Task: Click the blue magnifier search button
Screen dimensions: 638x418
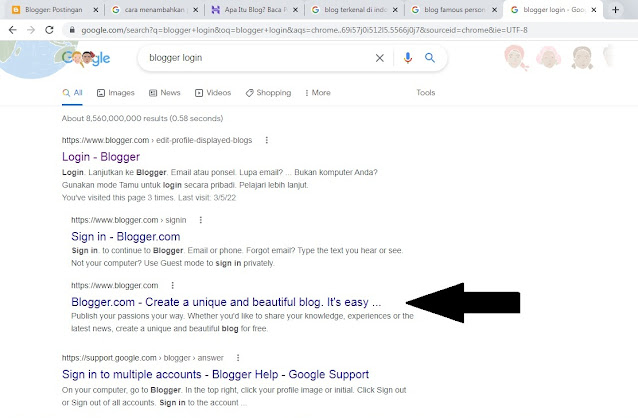Action: 430,58
